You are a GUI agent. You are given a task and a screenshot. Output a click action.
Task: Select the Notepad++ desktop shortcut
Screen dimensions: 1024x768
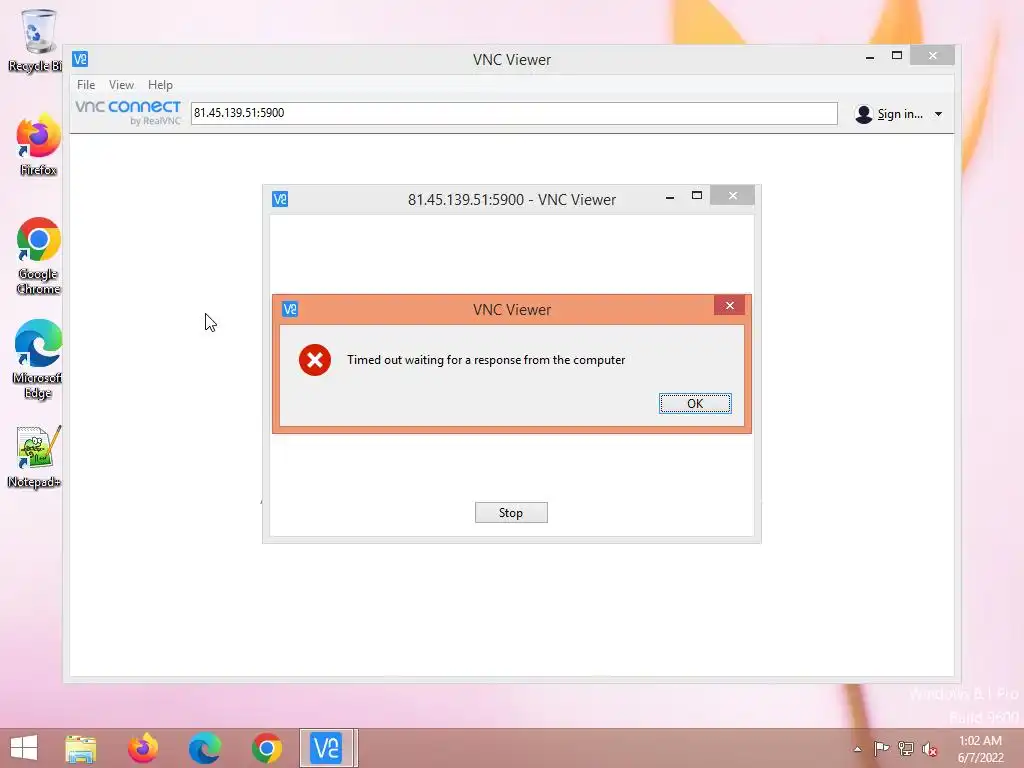click(35, 456)
